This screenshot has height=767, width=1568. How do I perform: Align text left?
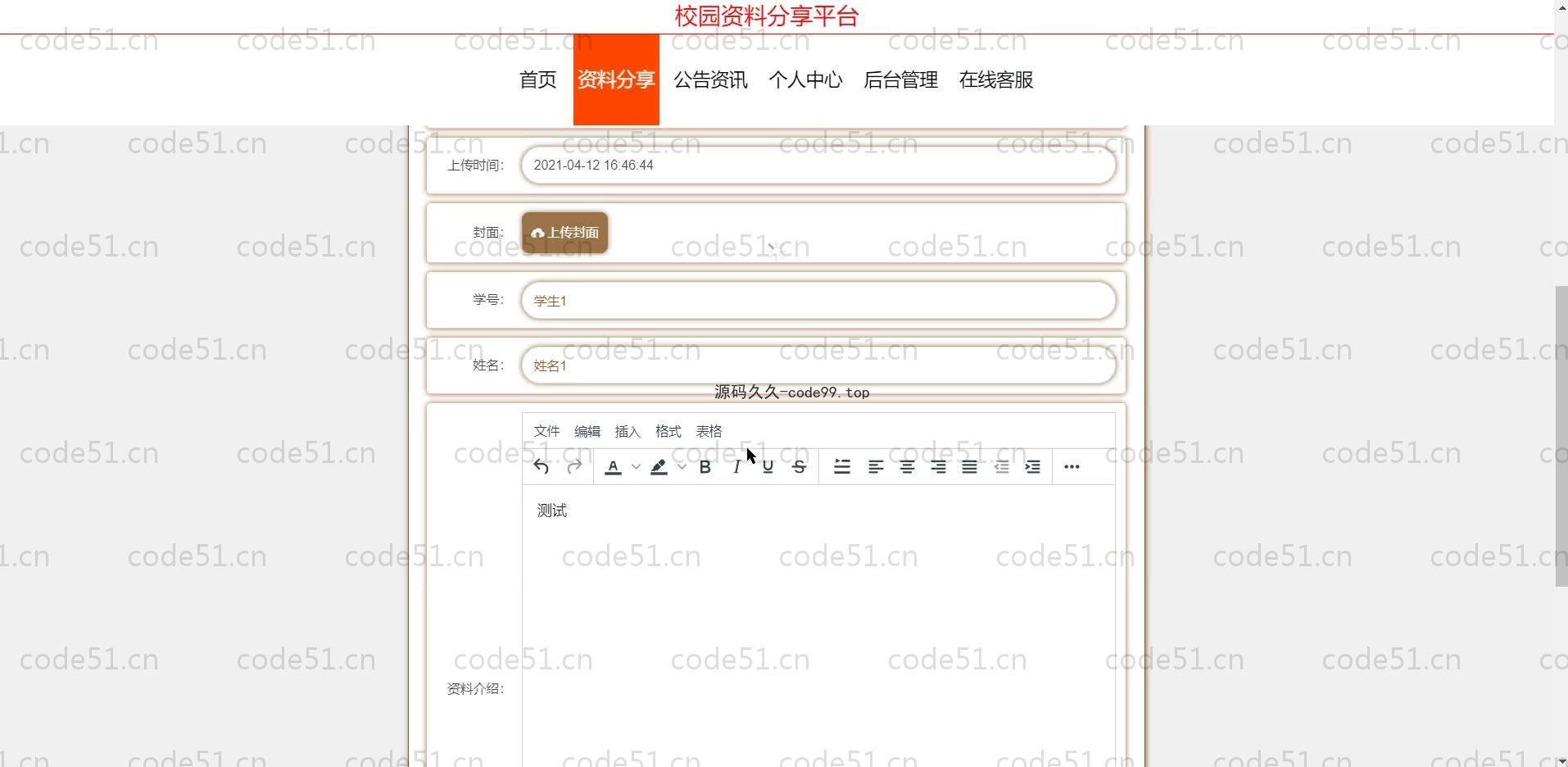[876, 467]
